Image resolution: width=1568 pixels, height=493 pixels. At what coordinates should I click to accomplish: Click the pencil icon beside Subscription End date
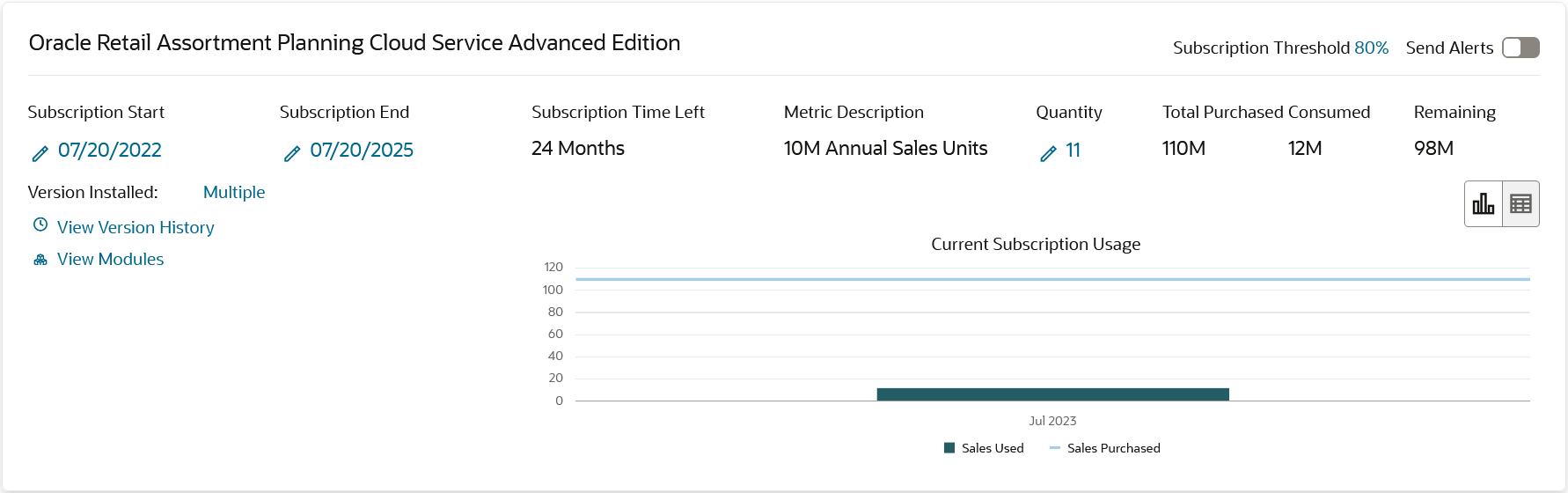[x=292, y=154]
